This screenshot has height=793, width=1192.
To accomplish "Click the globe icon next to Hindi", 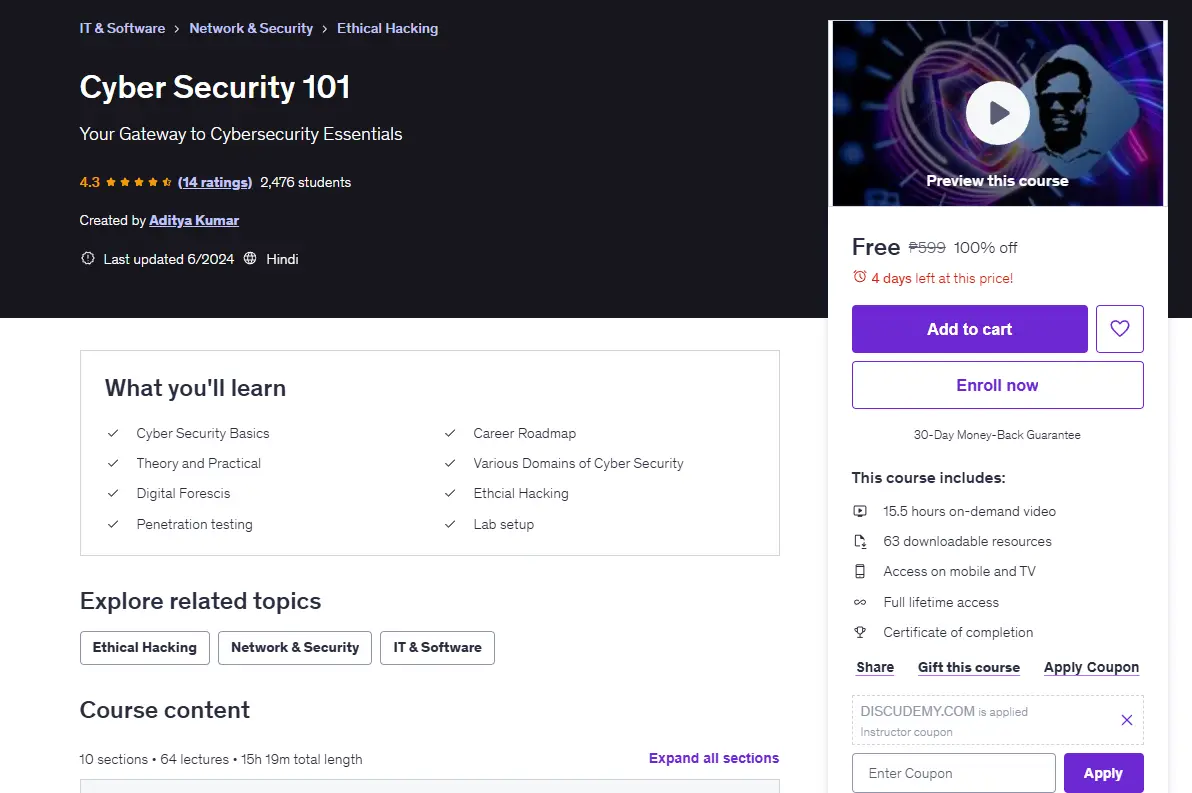I will click(x=250, y=259).
